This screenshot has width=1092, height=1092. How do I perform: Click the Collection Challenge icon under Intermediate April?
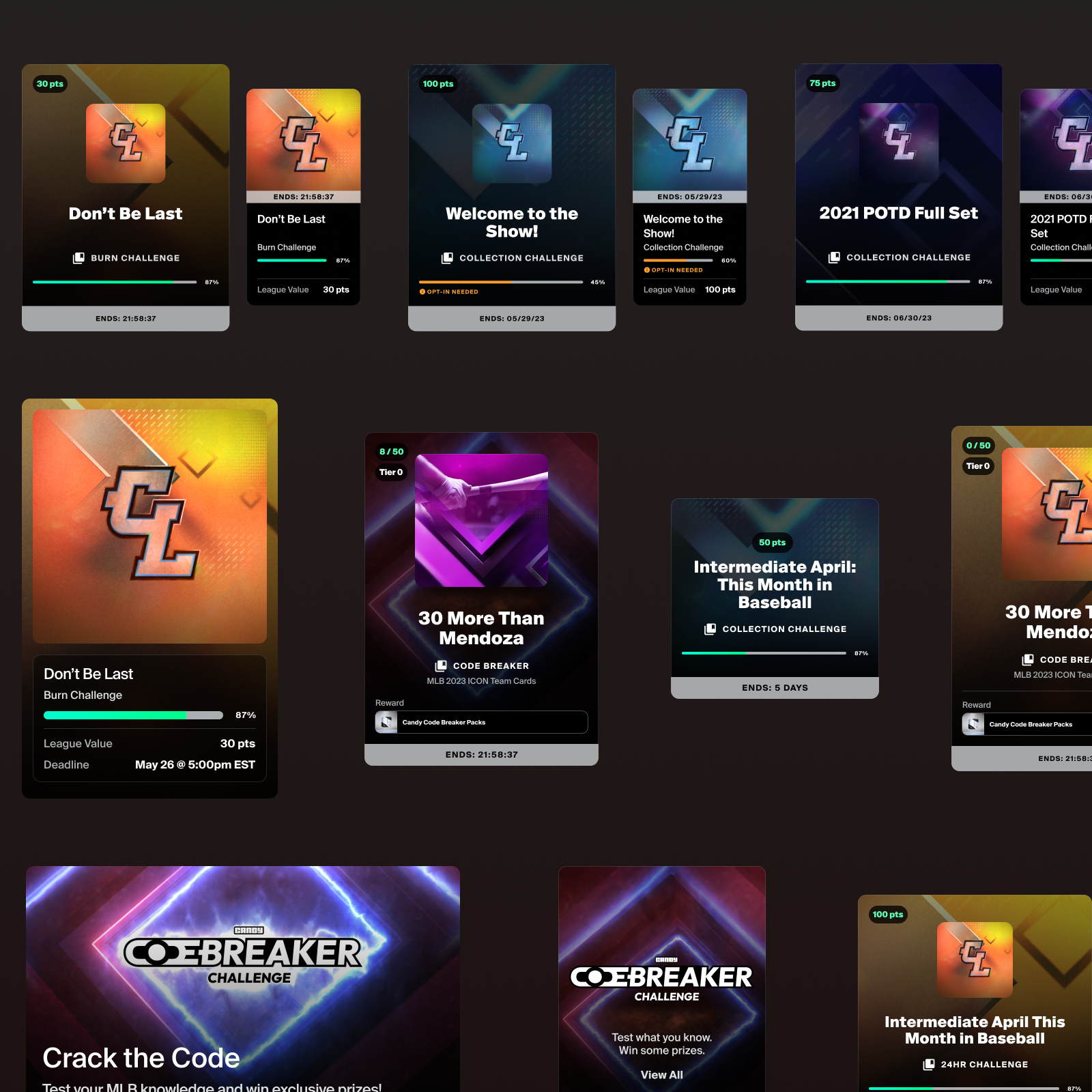(710, 629)
